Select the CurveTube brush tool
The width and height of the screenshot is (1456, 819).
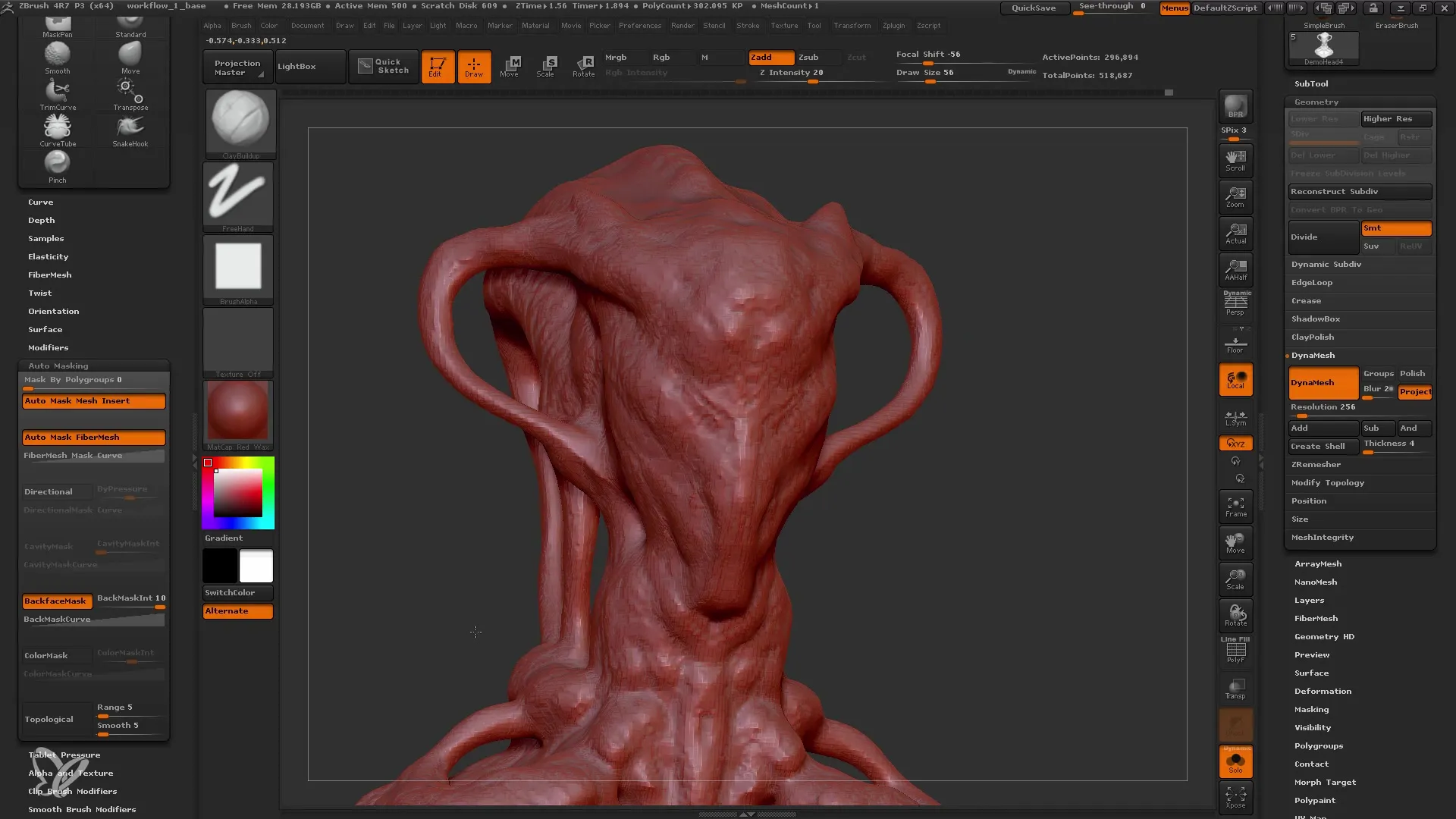(57, 126)
